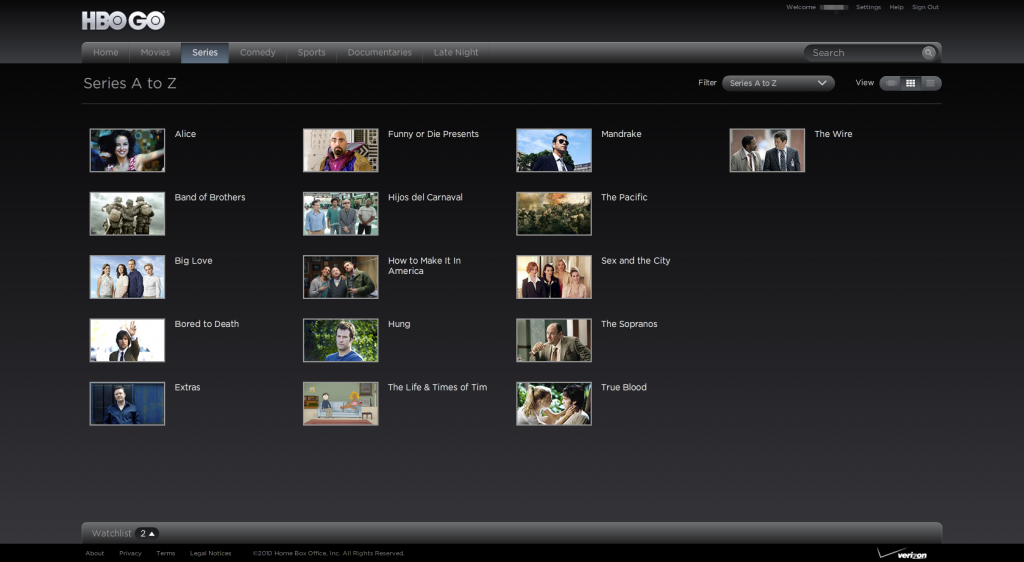Open the Home tab

coord(106,53)
